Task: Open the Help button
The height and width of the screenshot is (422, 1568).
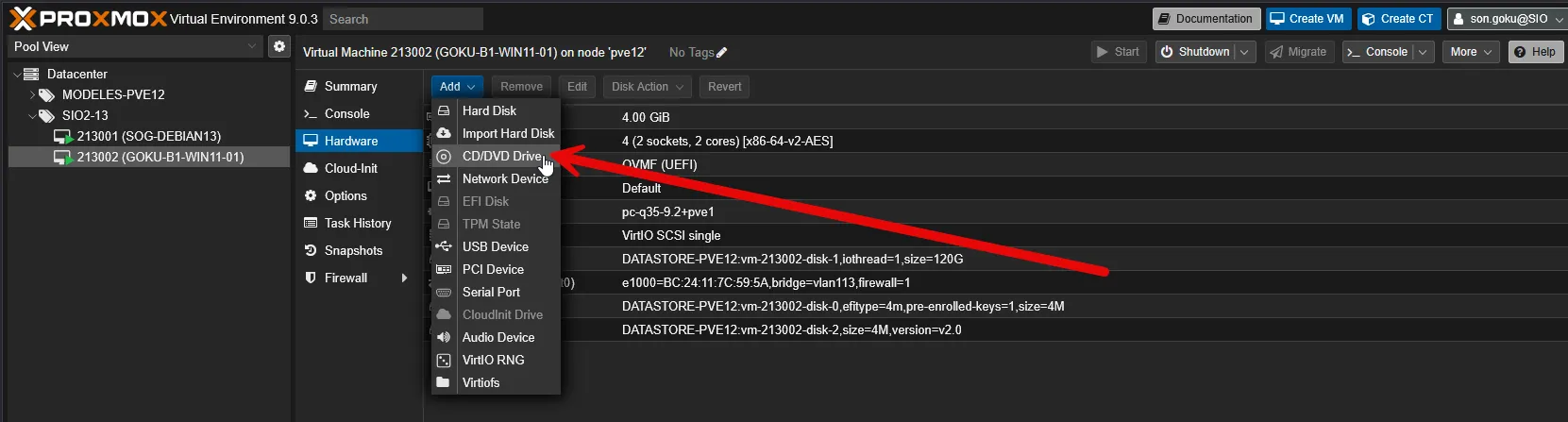Action: (x=1534, y=52)
